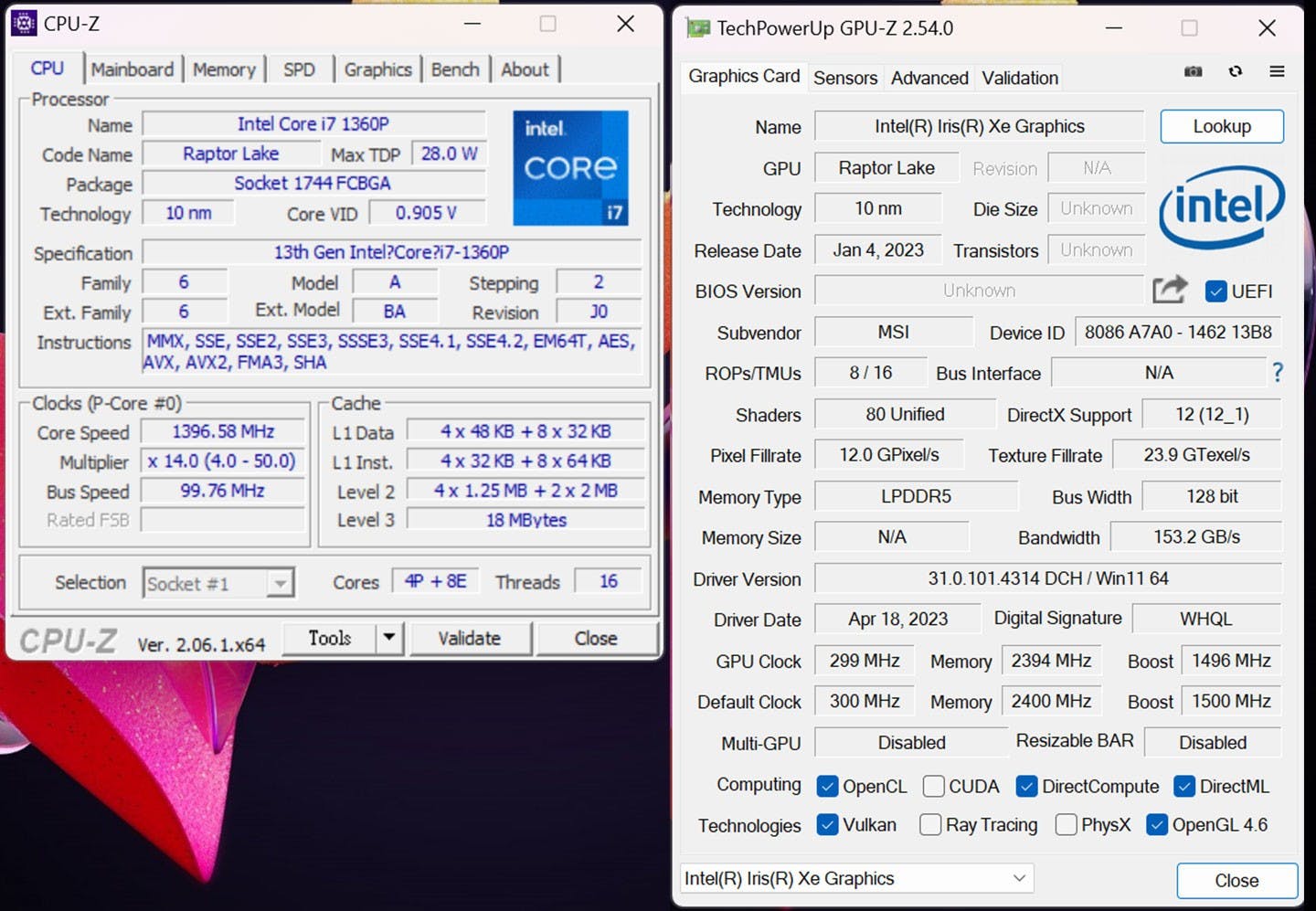Switch to the Sensors tab in GPU-Z
This screenshot has height=911, width=1316.
pos(845,79)
